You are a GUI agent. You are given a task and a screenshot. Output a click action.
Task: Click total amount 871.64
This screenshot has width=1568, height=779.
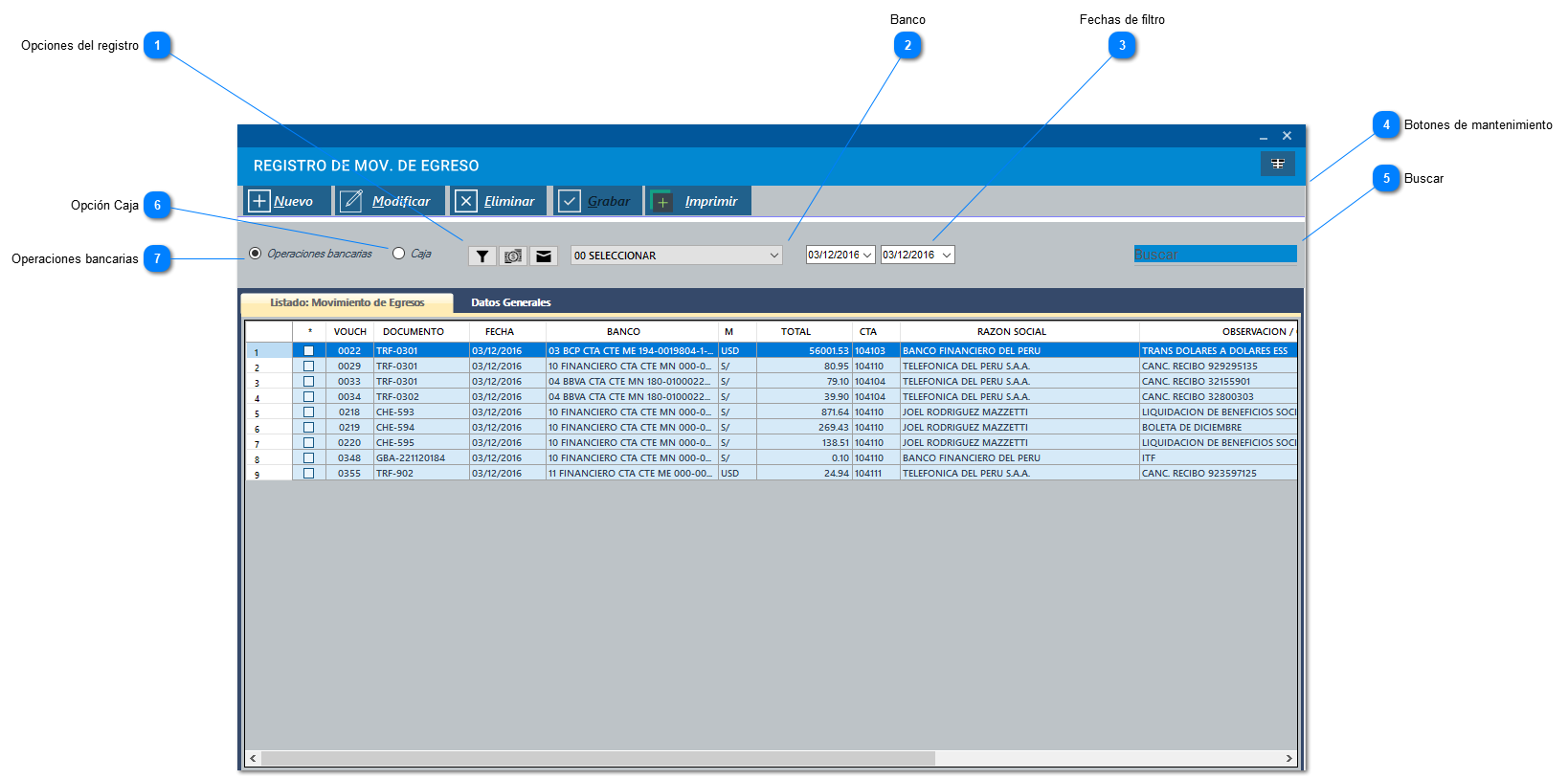[x=804, y=412]
